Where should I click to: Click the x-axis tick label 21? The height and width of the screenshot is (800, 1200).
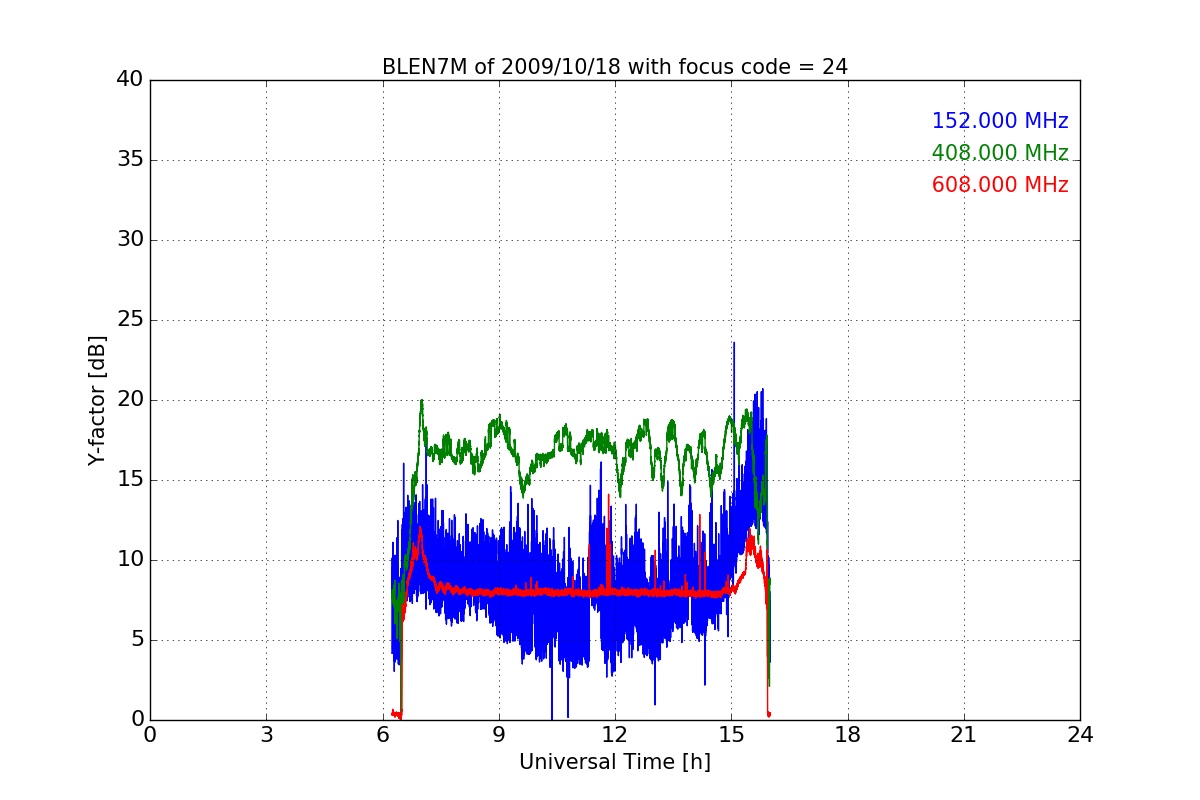click(964, 735)
